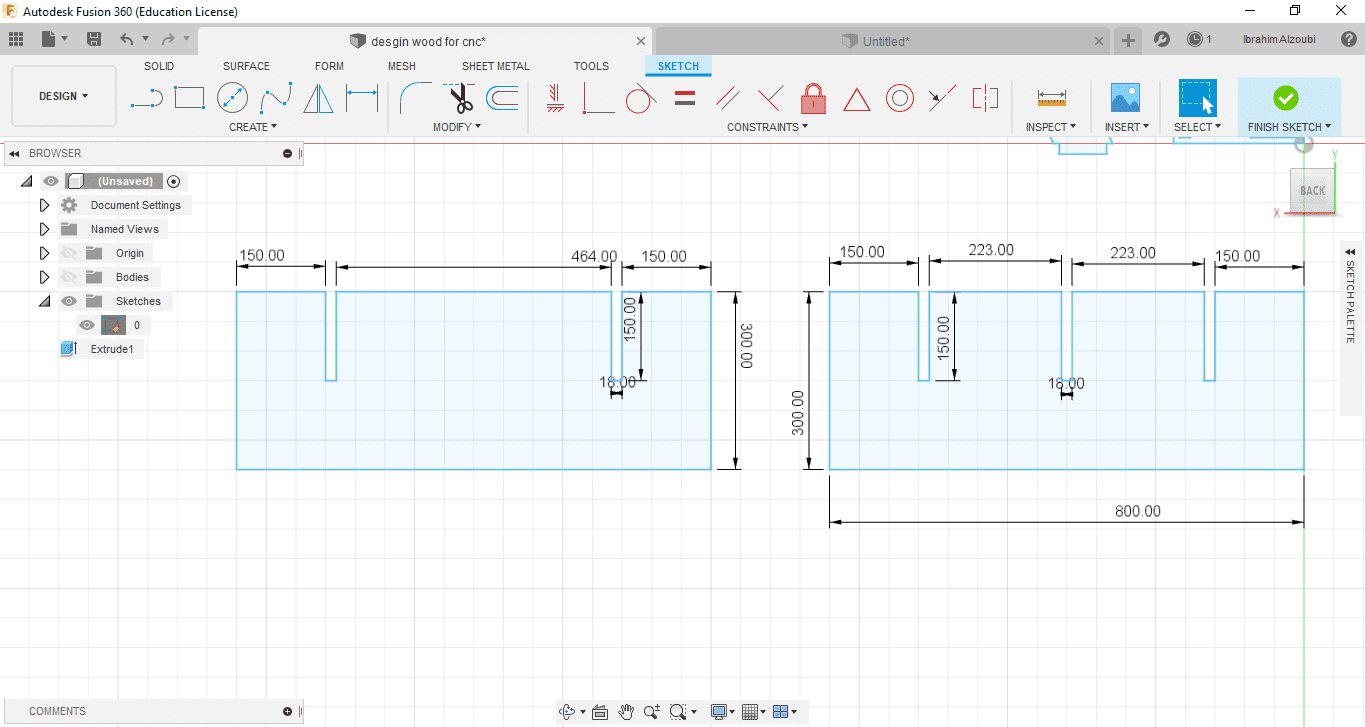
Task: Apply the Collinear constraint
Action: pyautogui.click(x=941, y=98)
